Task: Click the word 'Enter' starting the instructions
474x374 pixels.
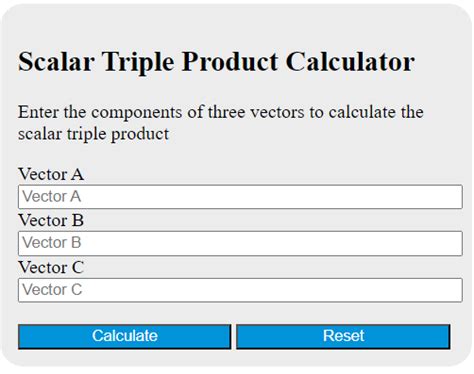Action: 38,112
